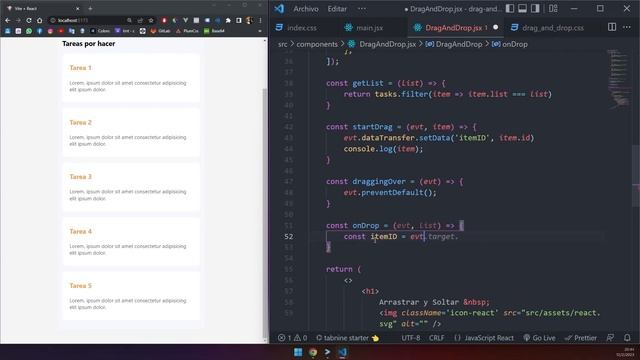Screen dimensions: 640x360
Task: Open the feedback icon in status bar
Action: (610, 338)
